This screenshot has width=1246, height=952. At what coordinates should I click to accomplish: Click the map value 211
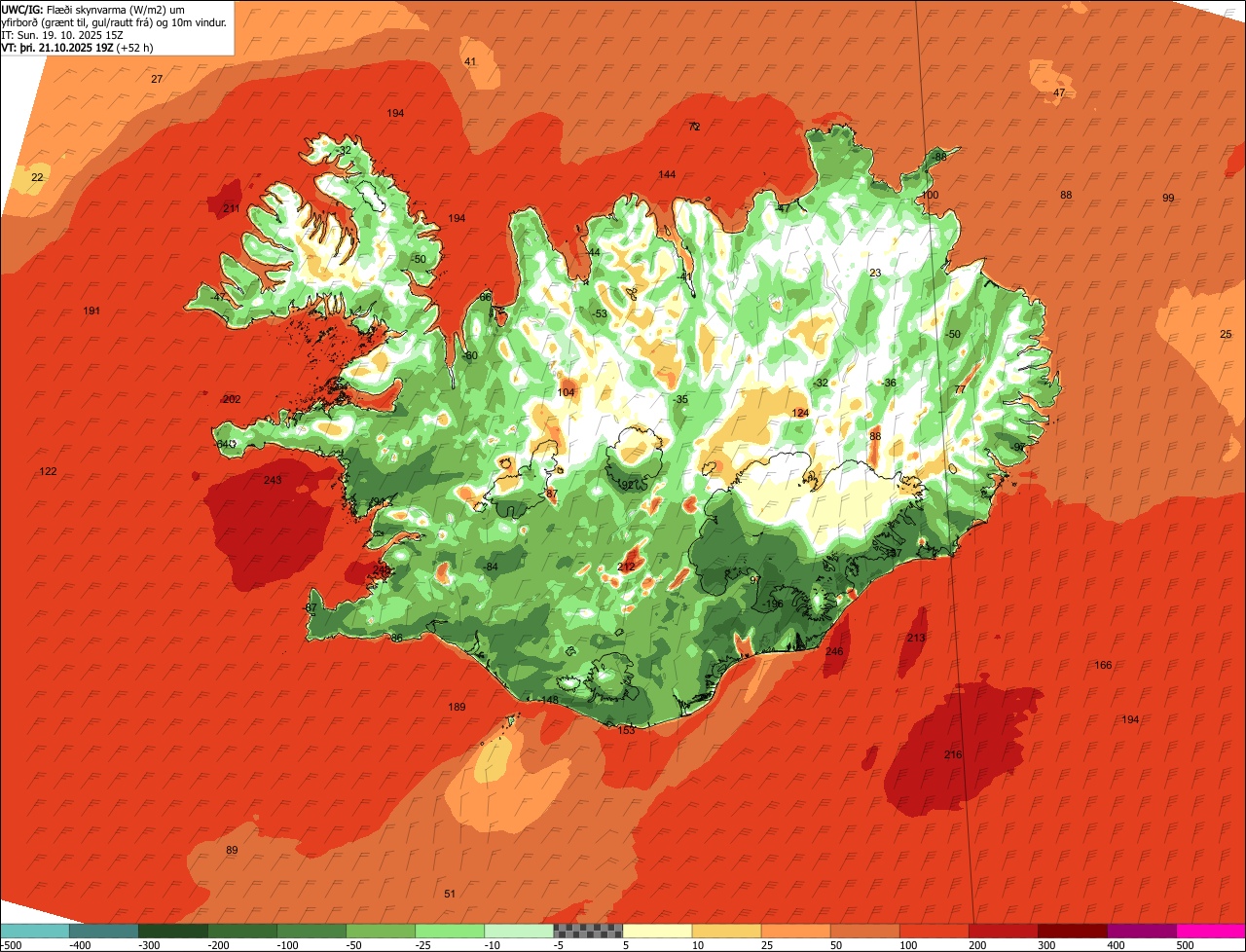coord(232,208)
